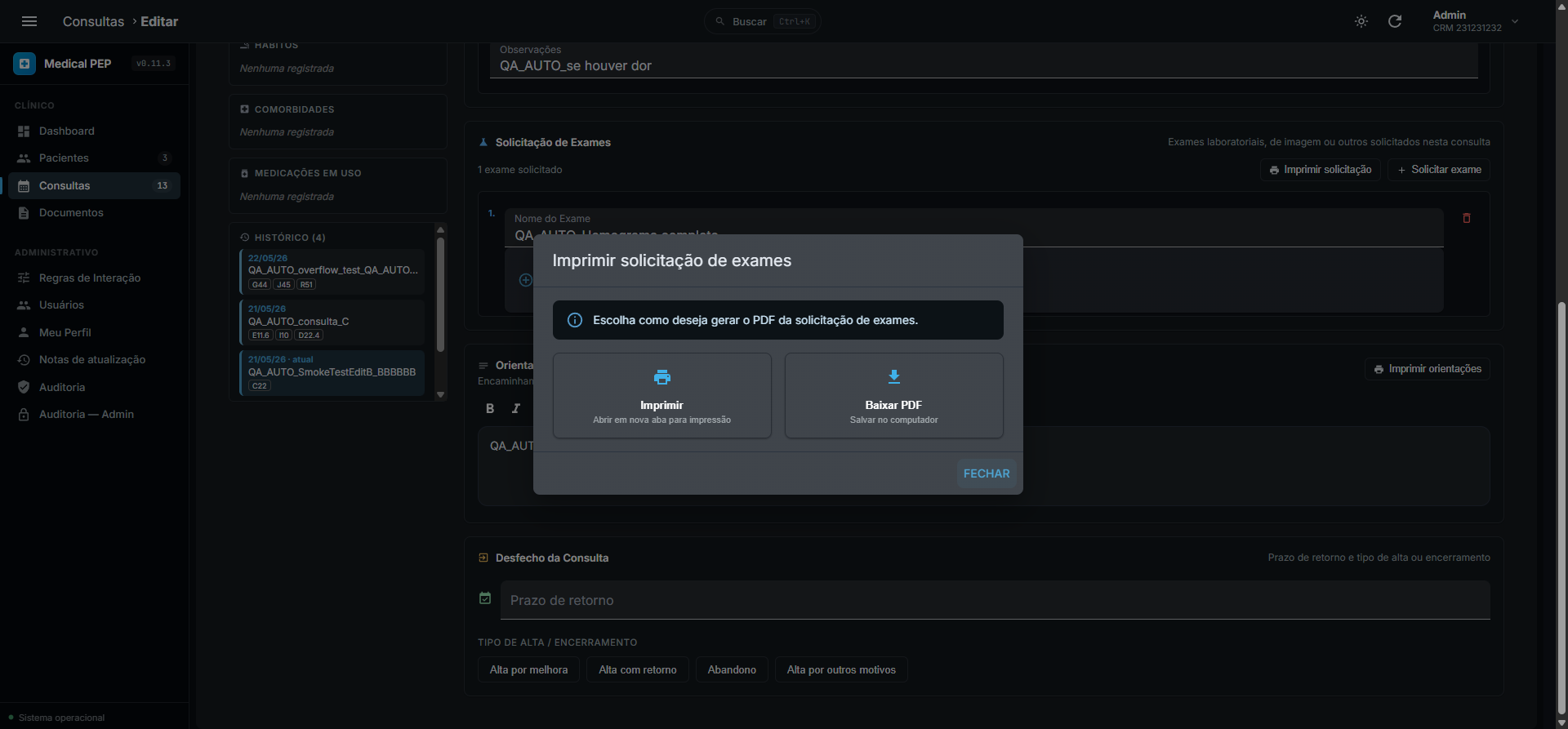Click the Buscar search field
The width and height of the screenshot is (1568, 729).
[x=763, y=21]
